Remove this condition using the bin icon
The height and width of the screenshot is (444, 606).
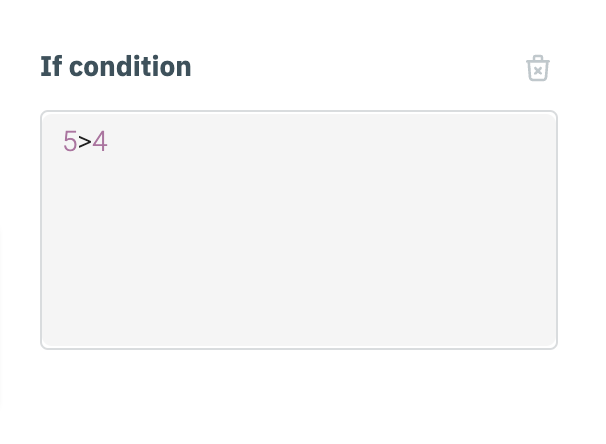click(x=538, y=68)
